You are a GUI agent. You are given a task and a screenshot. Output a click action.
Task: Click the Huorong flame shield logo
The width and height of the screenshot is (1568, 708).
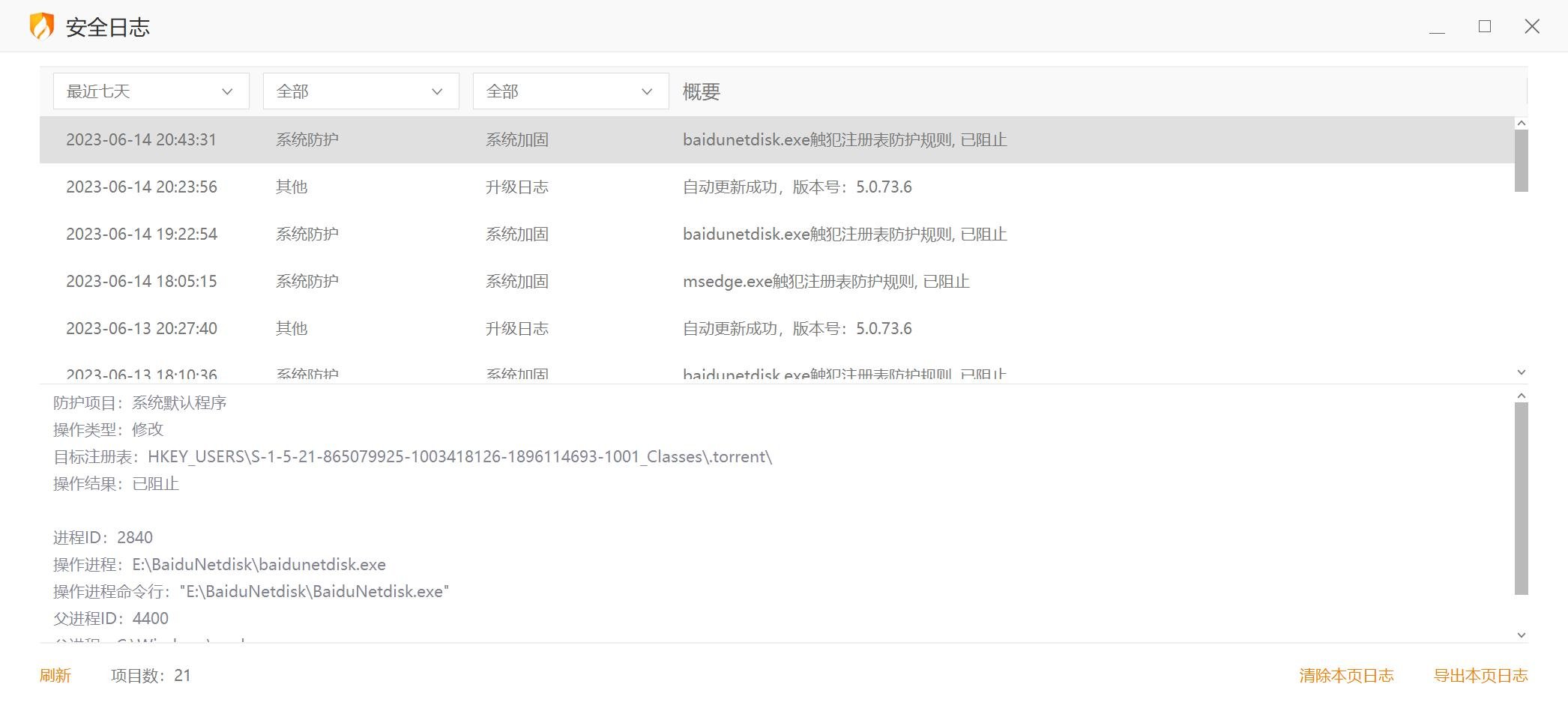(42, 26)
